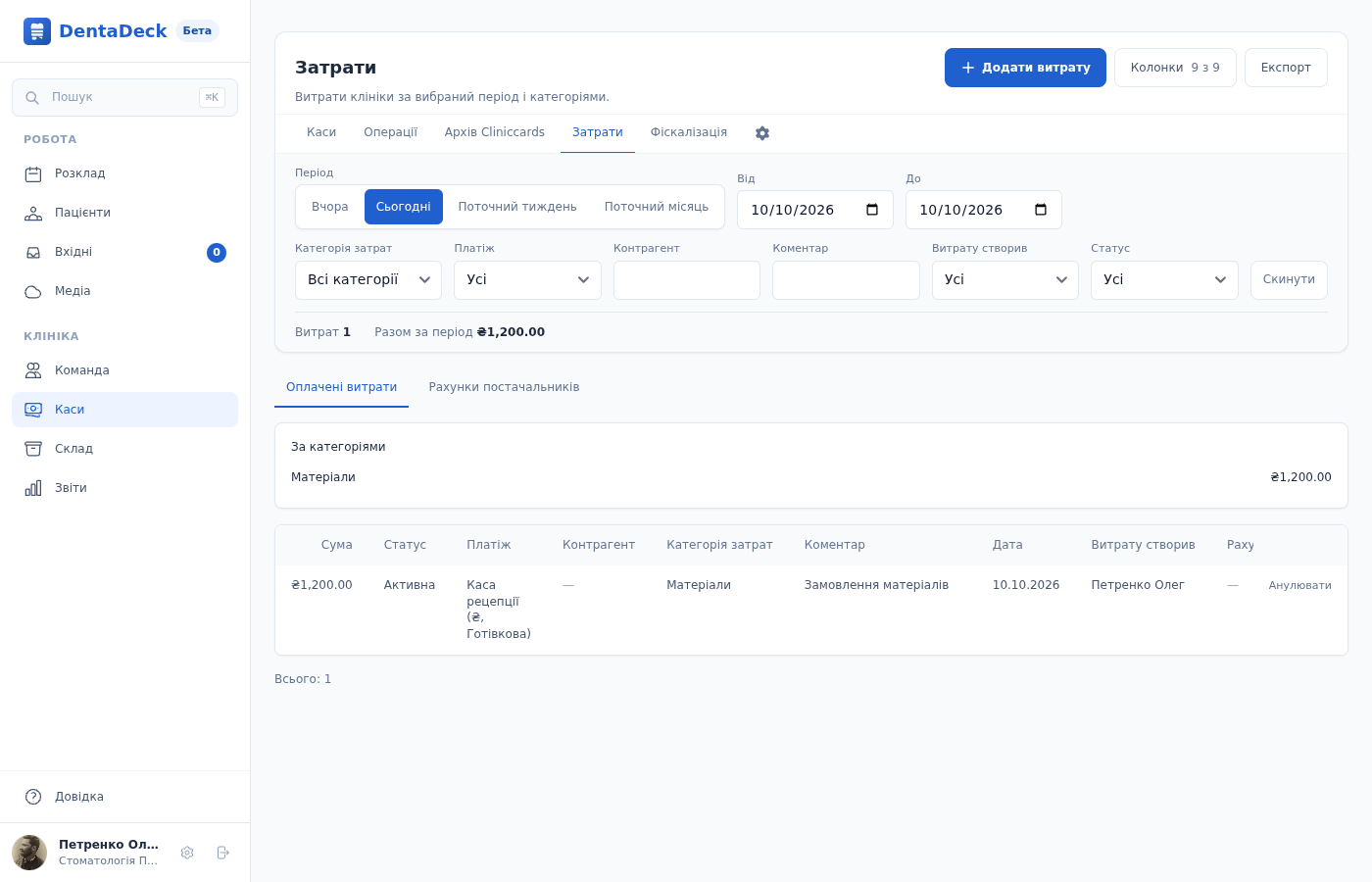This screenshot has height=882, width=1372.
Task: Click the gear icon next to Фіскалізація tab
Action: 762,133
